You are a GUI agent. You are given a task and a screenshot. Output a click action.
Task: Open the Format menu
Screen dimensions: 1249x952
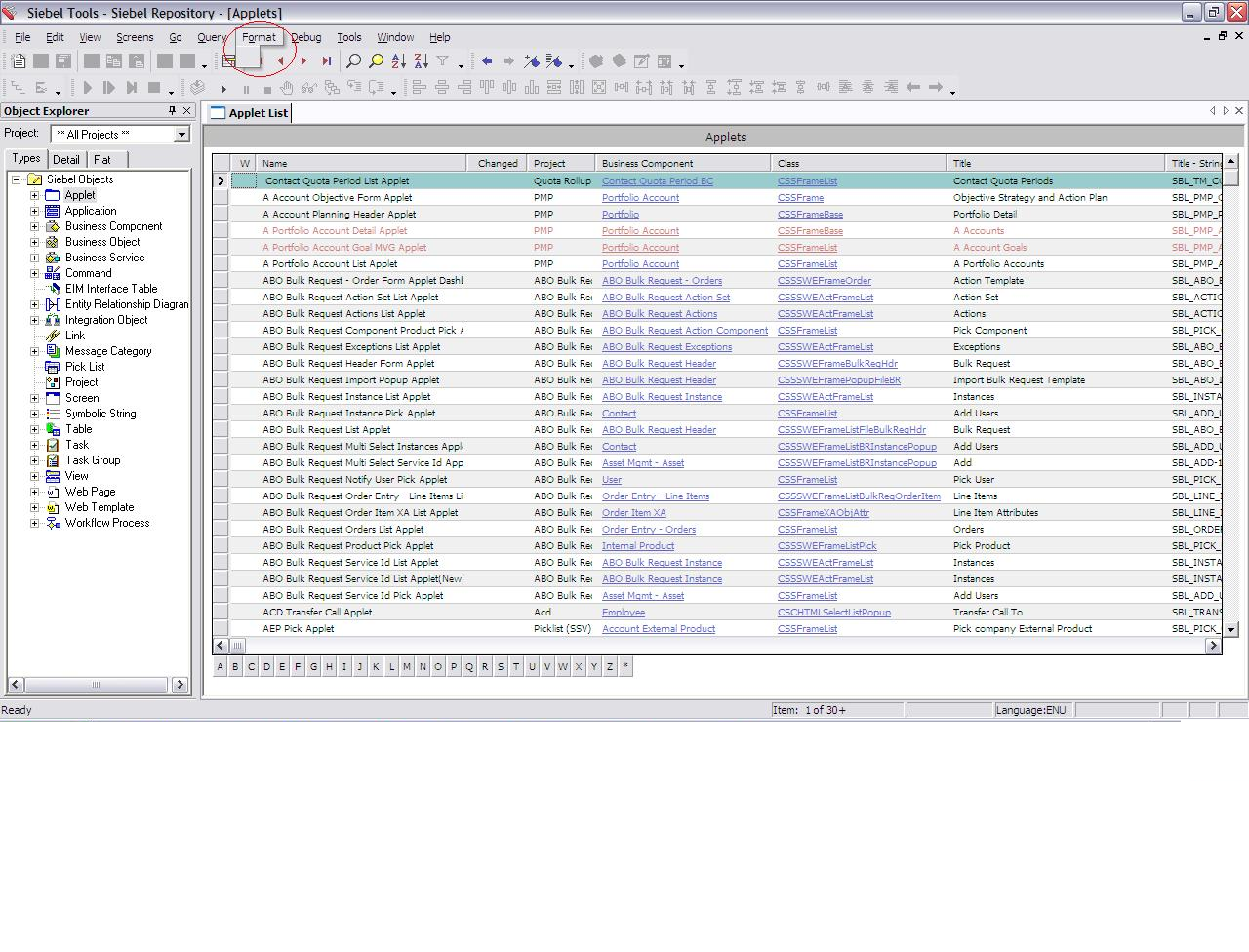click(259, 37)
